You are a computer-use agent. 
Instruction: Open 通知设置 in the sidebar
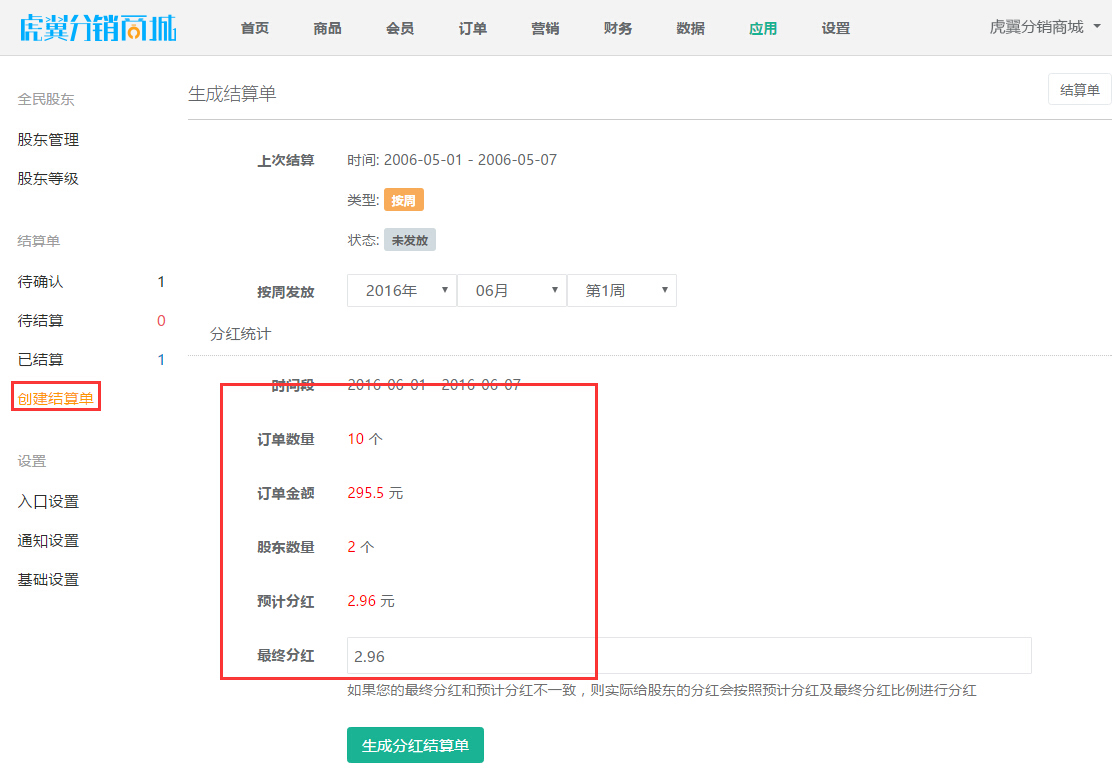[48, 540]
